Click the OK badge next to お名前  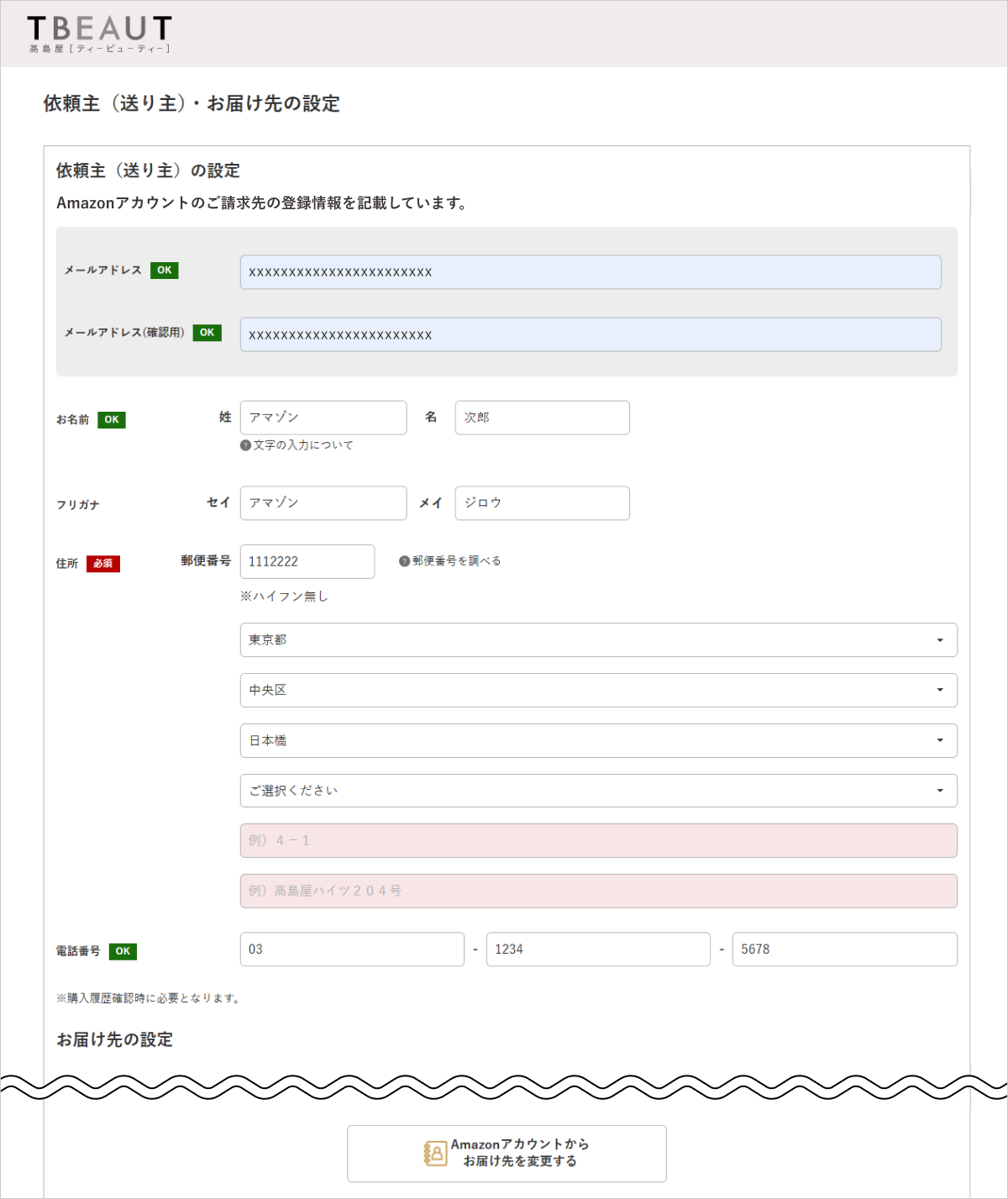(x=112, y=420)
